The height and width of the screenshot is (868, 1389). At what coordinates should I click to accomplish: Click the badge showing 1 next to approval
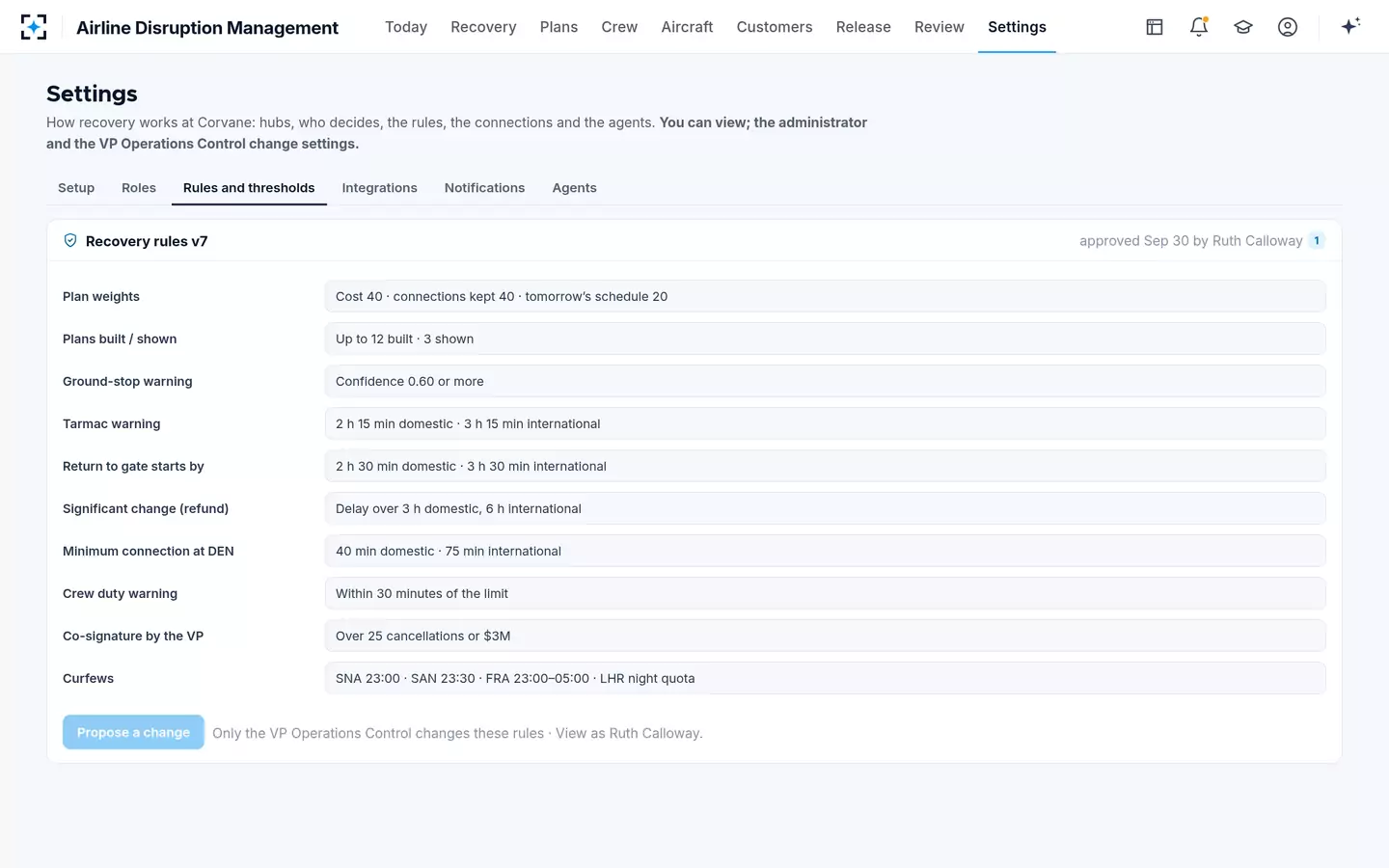pos(1317,241)
